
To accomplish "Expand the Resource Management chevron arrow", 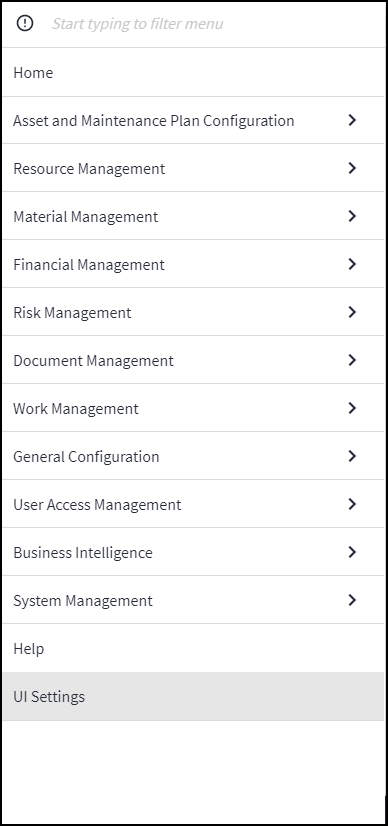I will pyautogui.click(x=352, y=168).
